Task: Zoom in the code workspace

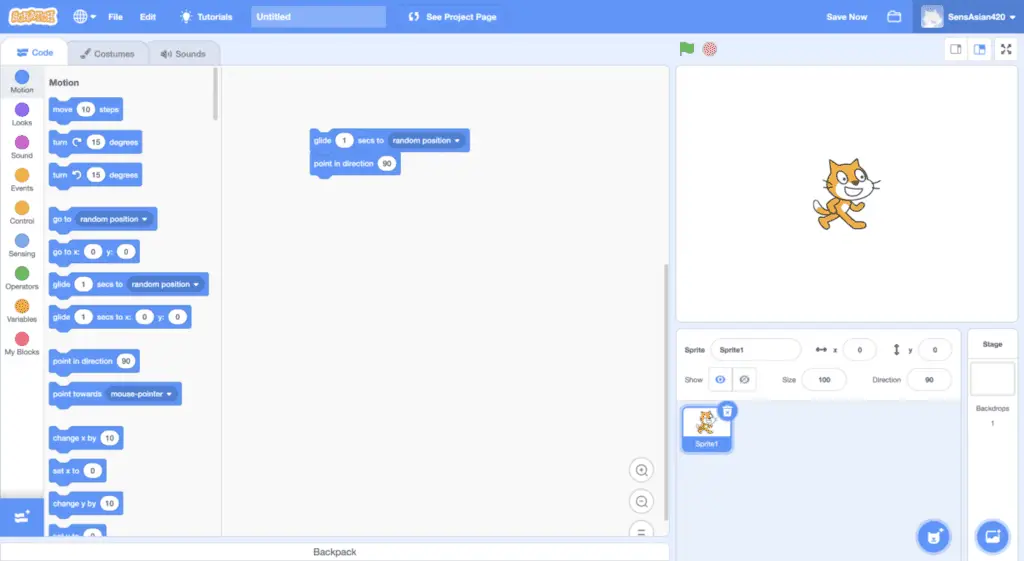Action: click(x=641, y=470)
